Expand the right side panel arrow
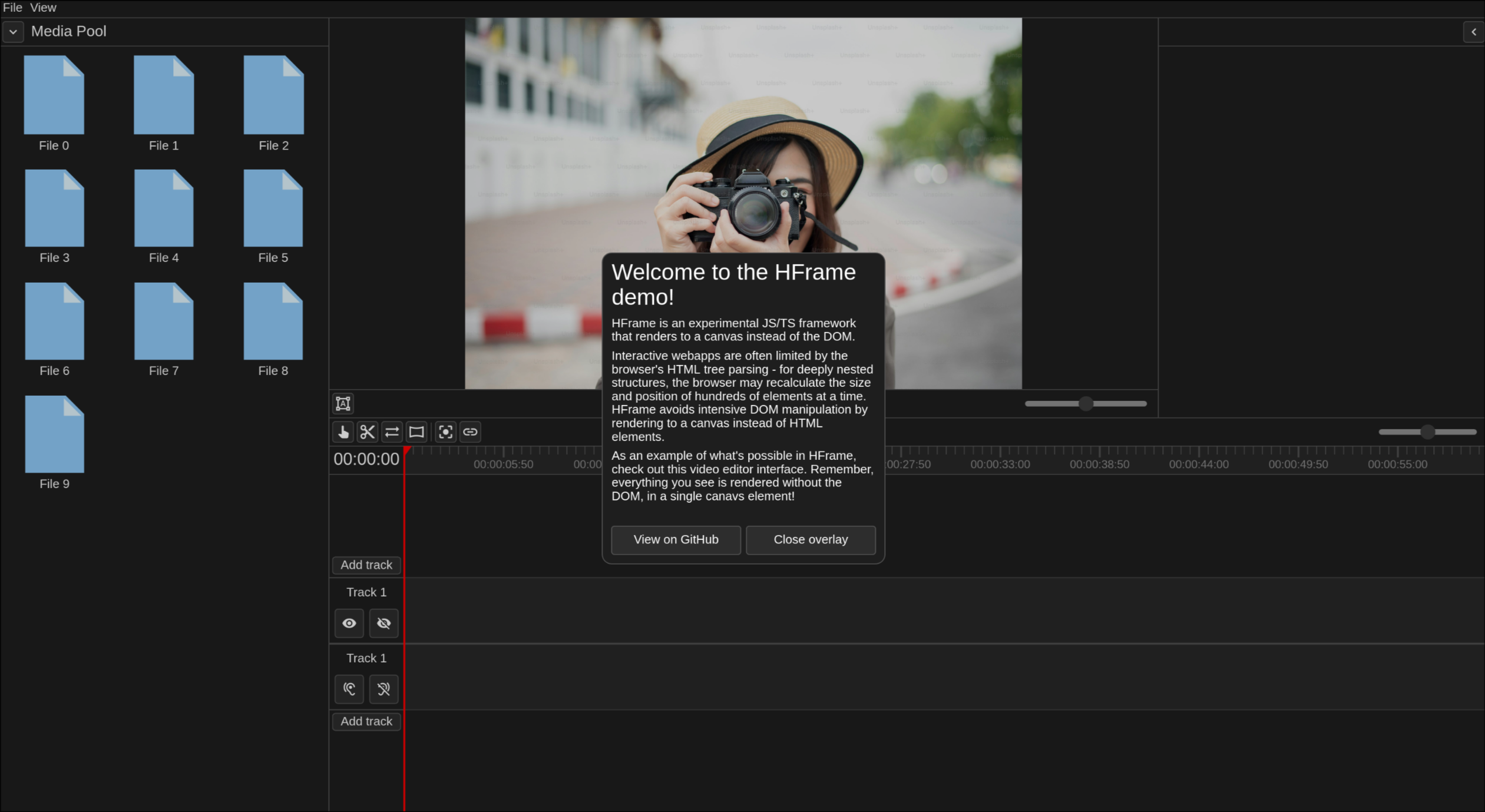 pos(1474,32)
